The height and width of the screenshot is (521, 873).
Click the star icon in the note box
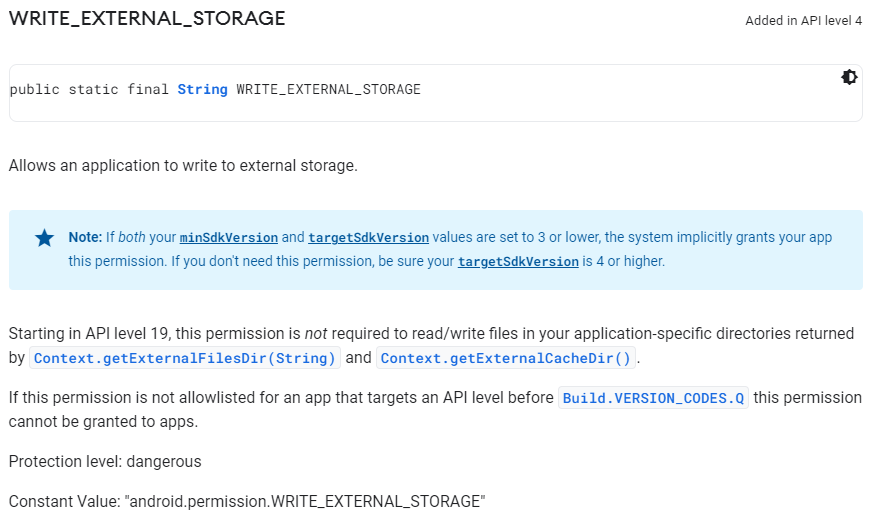coord(45,238)
